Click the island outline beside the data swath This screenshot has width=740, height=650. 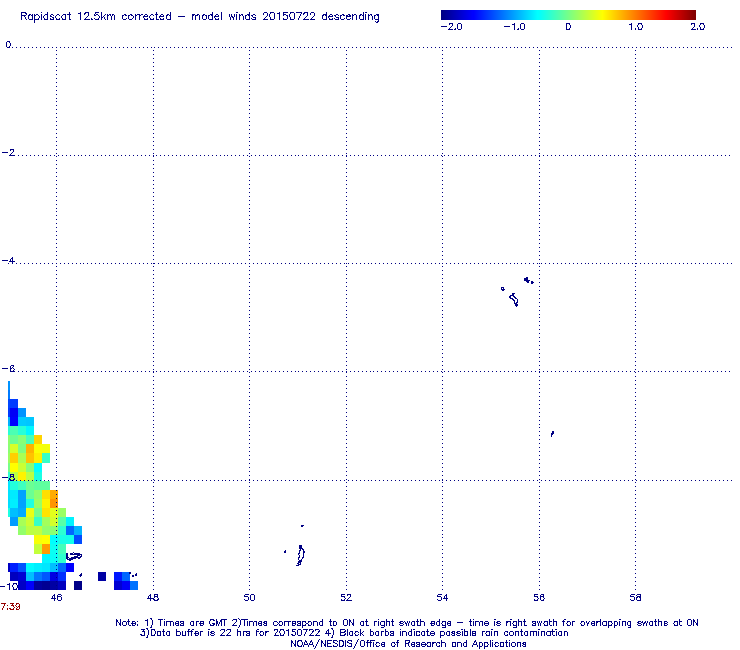point(74,556)
